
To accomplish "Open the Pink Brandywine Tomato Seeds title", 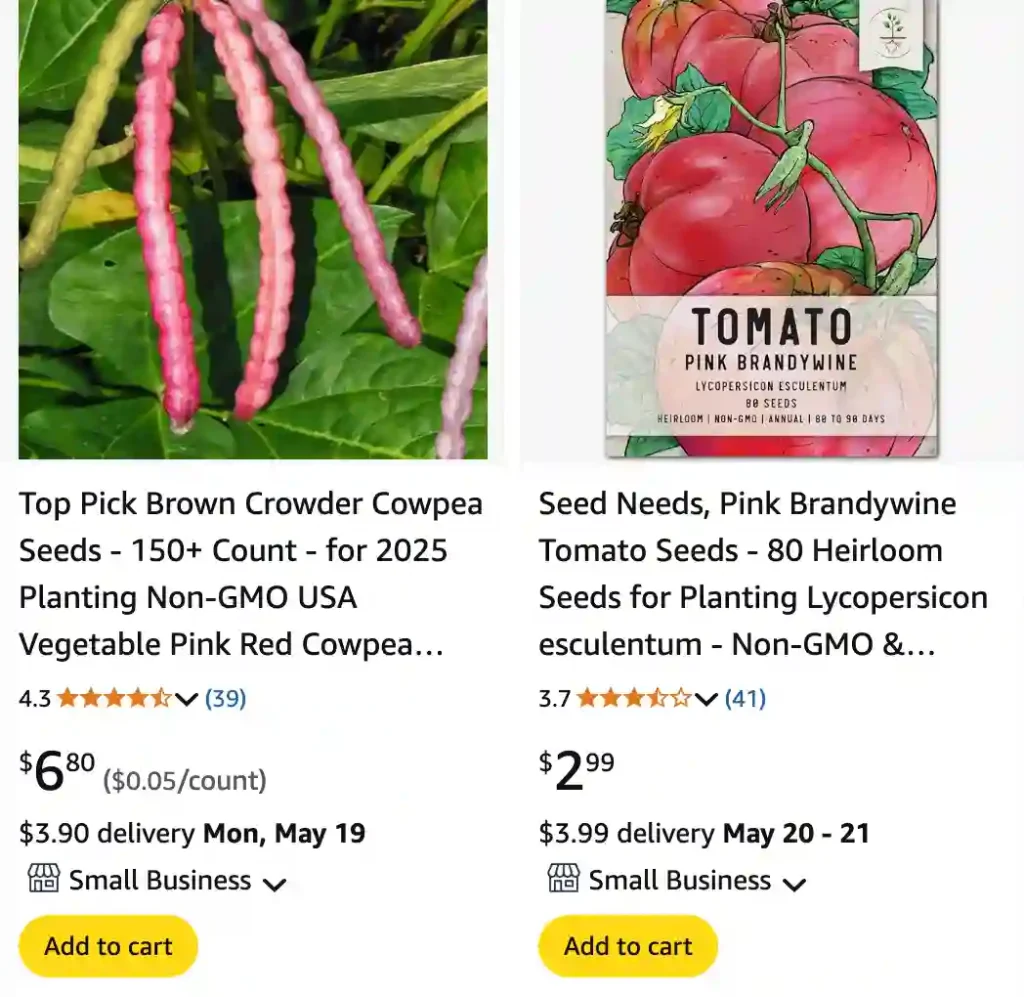I will point(762,574).
